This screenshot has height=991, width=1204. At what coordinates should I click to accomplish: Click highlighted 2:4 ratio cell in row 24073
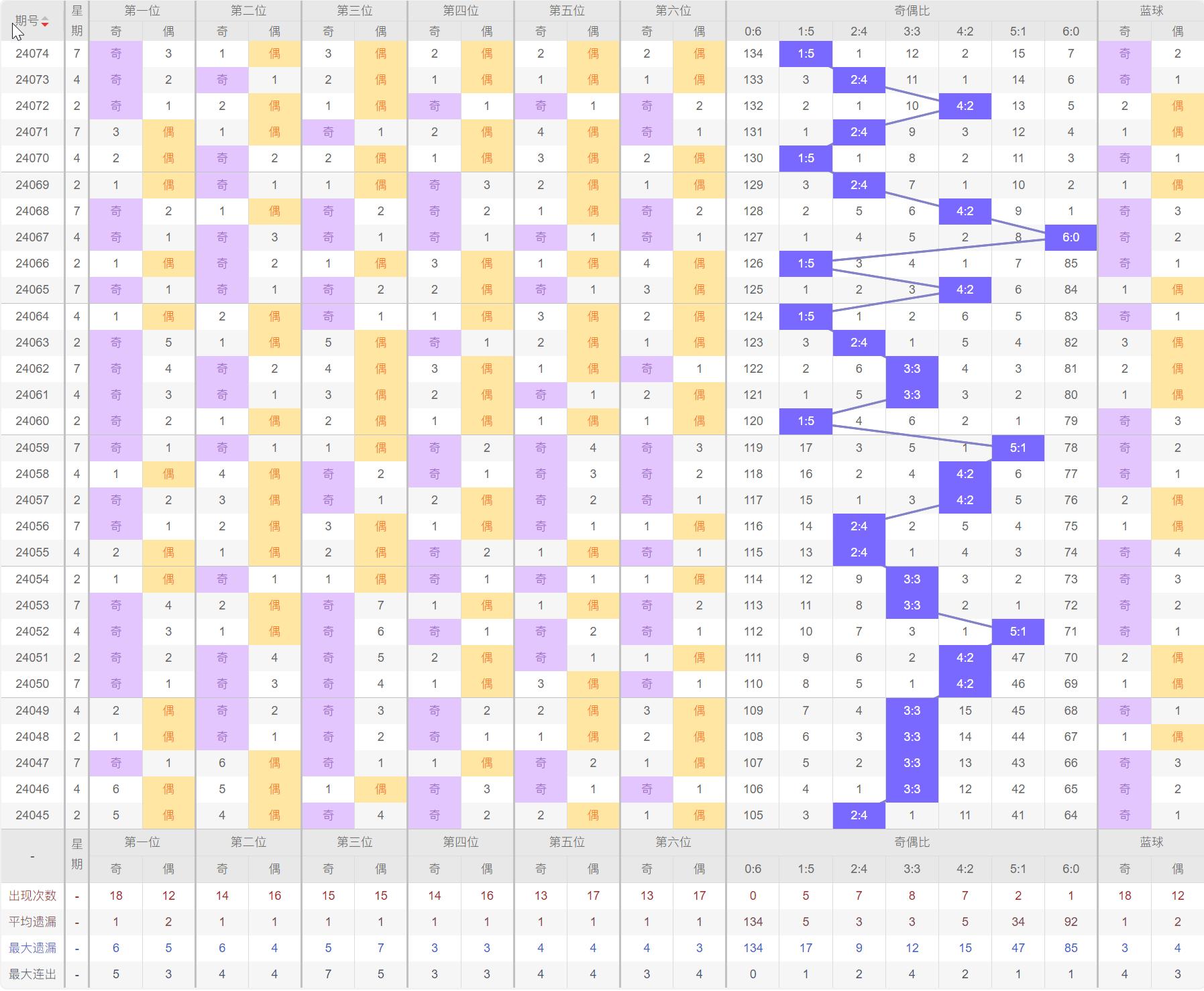pyautogui.click(x=859, y=80)
